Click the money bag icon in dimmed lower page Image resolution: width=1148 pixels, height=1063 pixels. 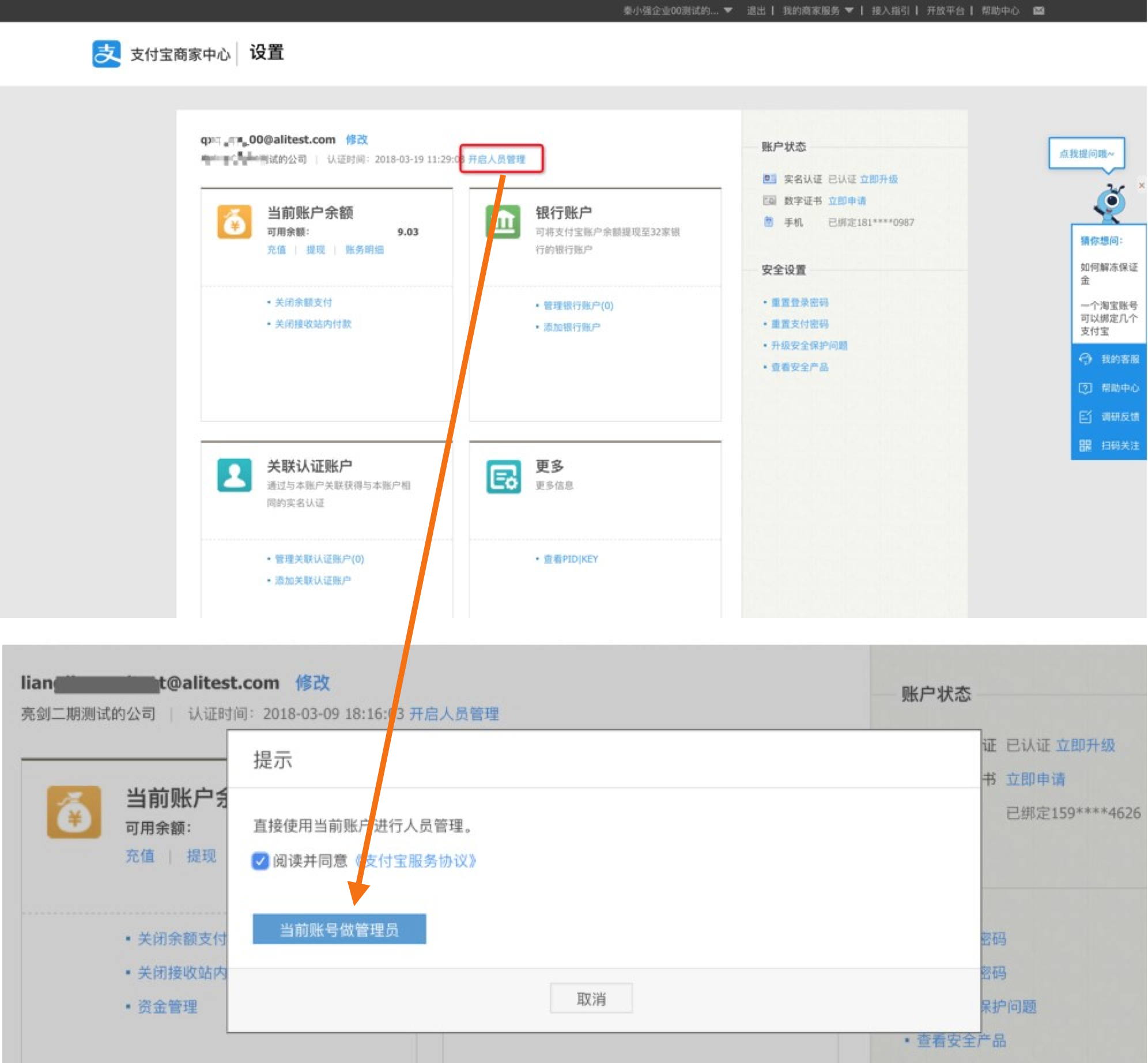coord(74,812)
